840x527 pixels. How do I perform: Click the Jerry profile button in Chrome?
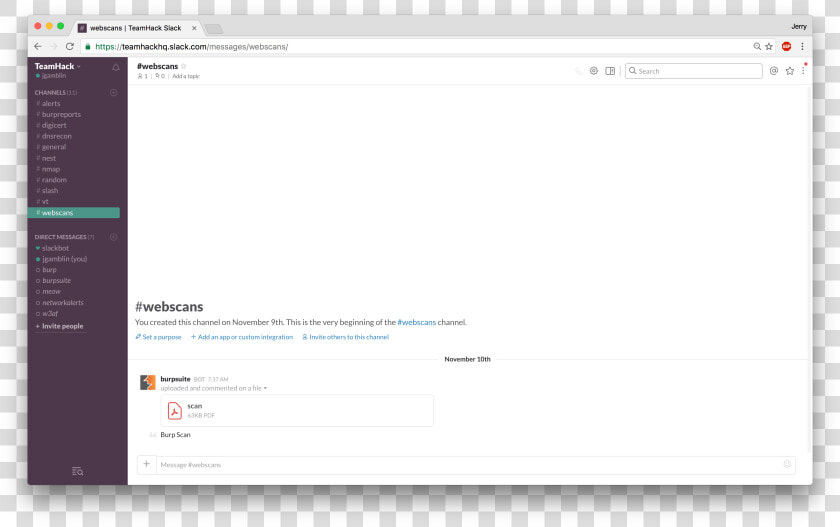[799, 26]
